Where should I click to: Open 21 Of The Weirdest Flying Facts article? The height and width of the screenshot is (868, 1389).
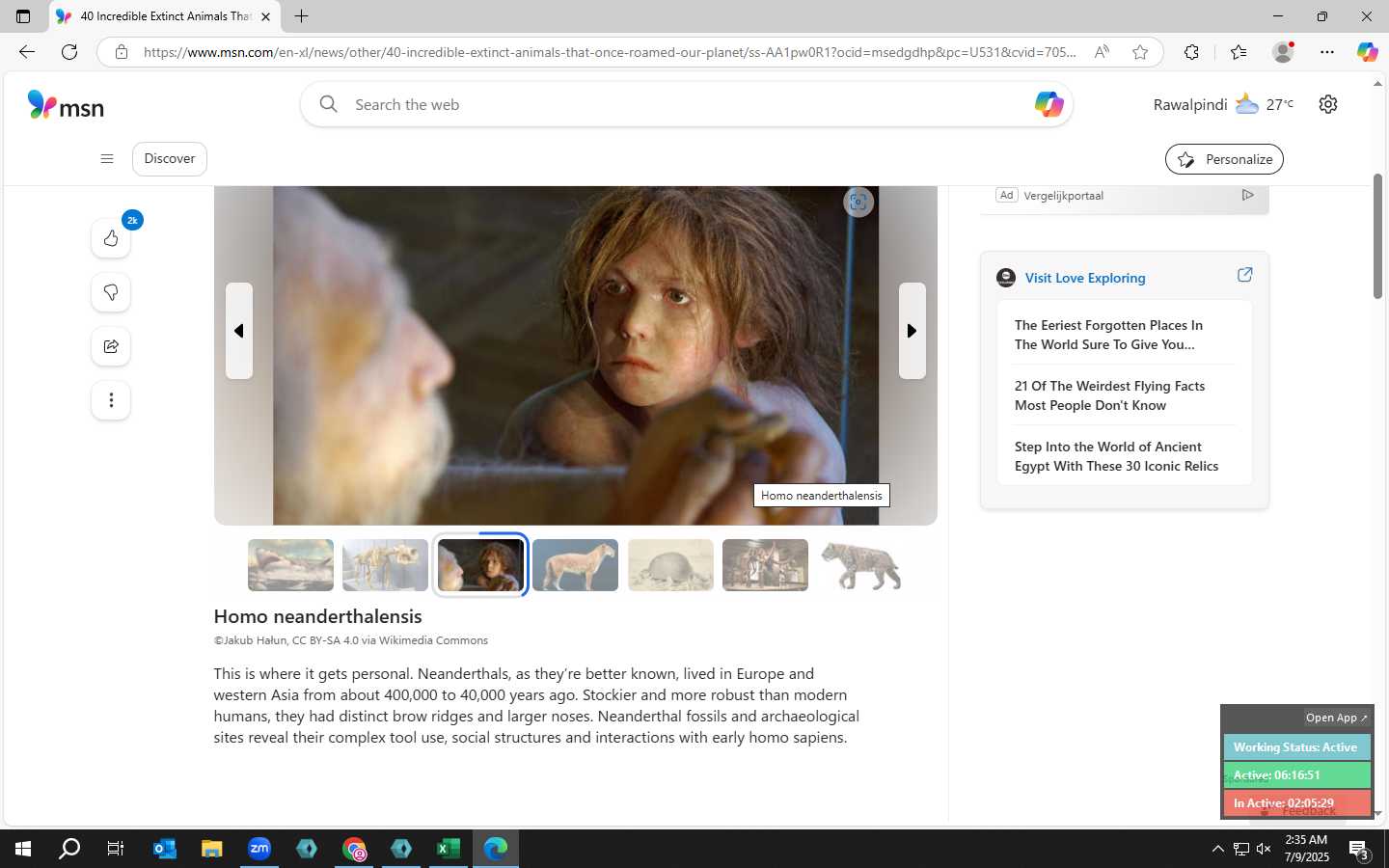click(1109, 395)
